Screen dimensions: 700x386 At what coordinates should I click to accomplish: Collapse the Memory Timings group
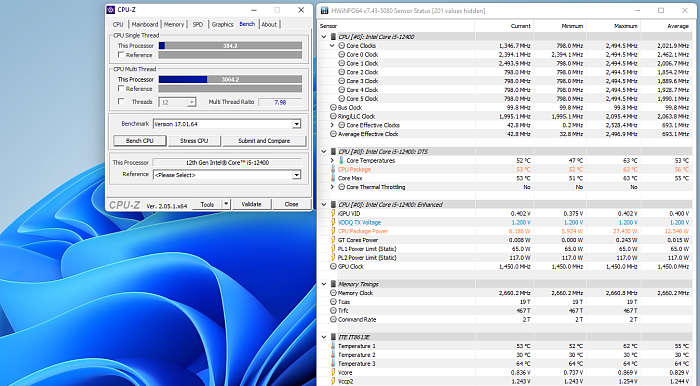(x=324, y=284)
